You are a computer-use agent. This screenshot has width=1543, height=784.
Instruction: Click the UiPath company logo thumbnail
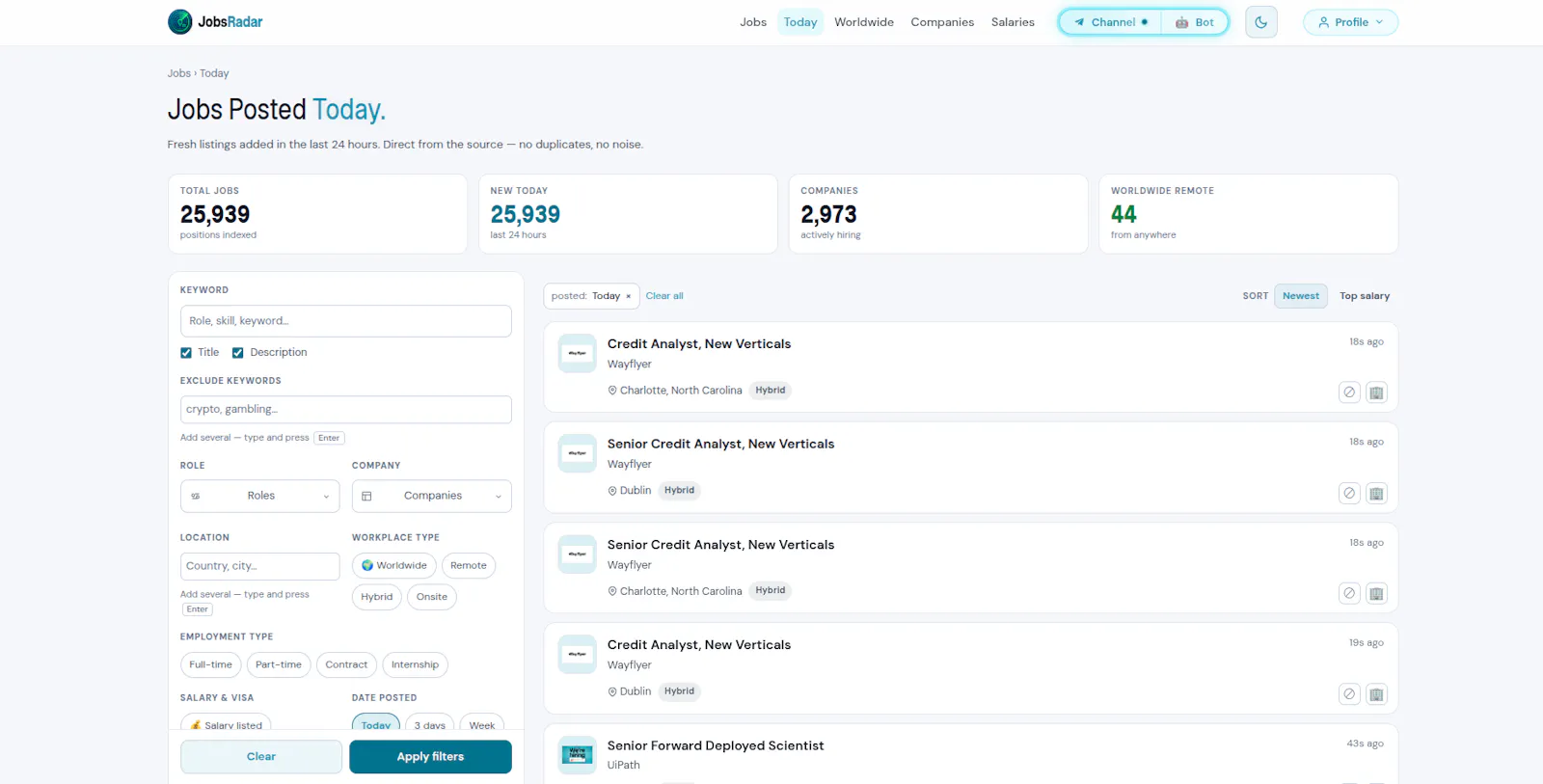point(578,755)
